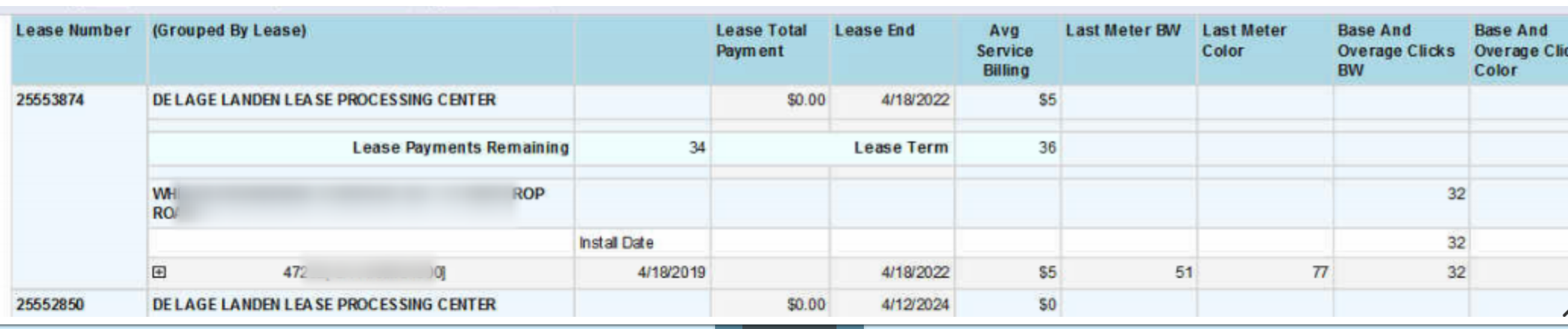Click the Lease Payments Remaining label
Viewport: 1568px width, 329px height.
click(461, 148)
